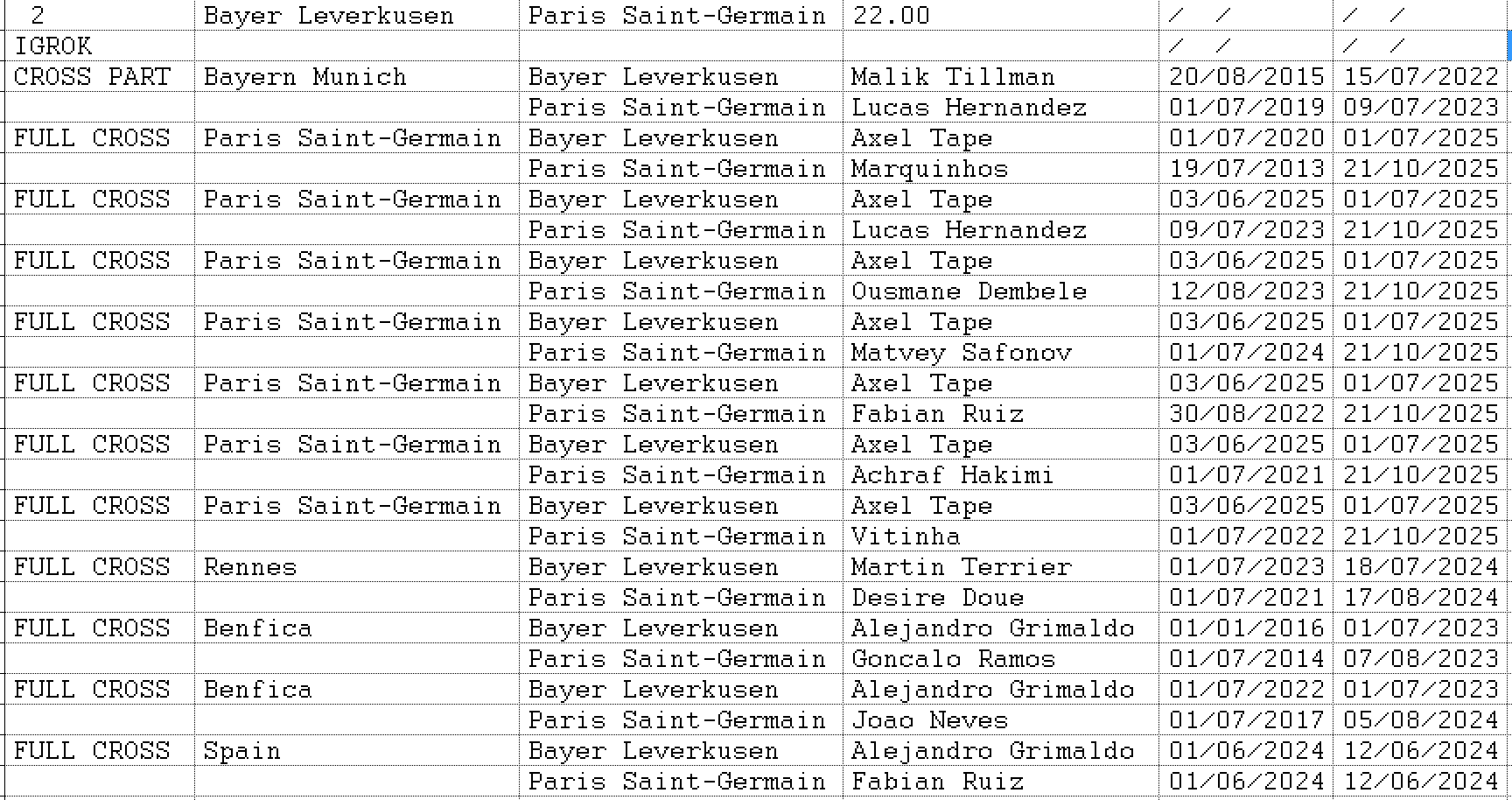The width and height of the screenshot is (1512, 800).
Task: Select the Achraf Hakimi cell
Action: tap(1001, 474)
